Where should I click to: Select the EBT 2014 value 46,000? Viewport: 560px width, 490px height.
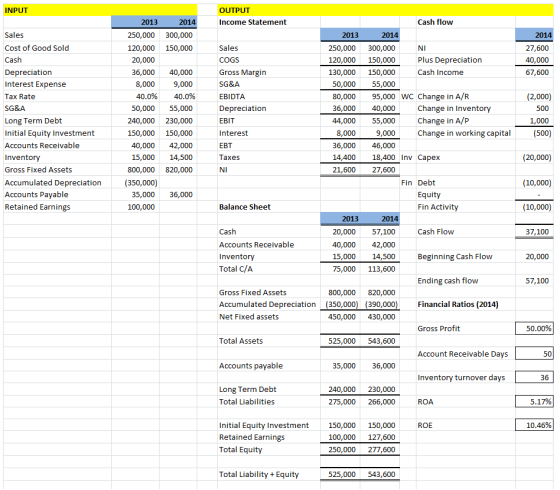coord(383,146)
